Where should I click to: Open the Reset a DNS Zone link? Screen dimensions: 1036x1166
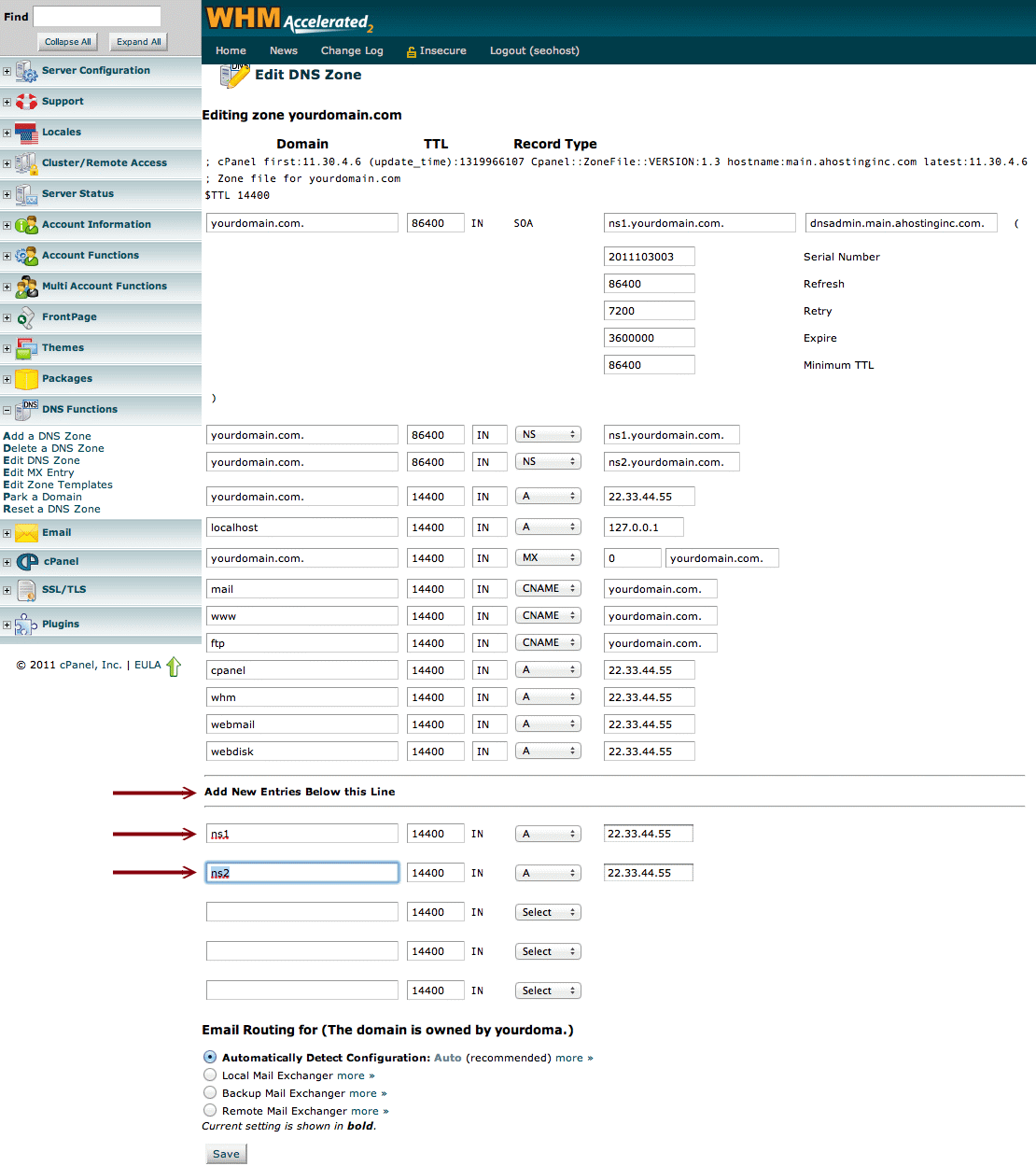[51, 509]
